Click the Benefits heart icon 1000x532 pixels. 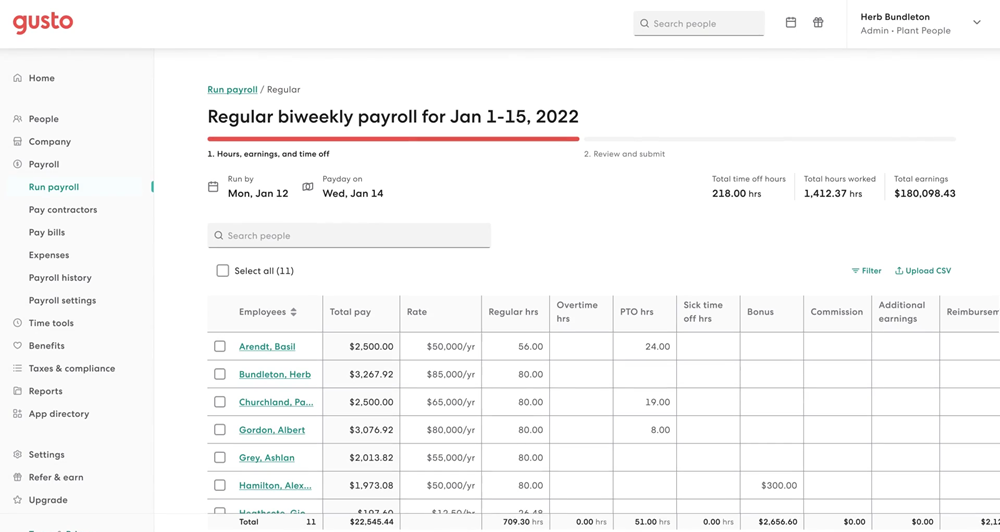pyautogui.click(x=18, y=346)
